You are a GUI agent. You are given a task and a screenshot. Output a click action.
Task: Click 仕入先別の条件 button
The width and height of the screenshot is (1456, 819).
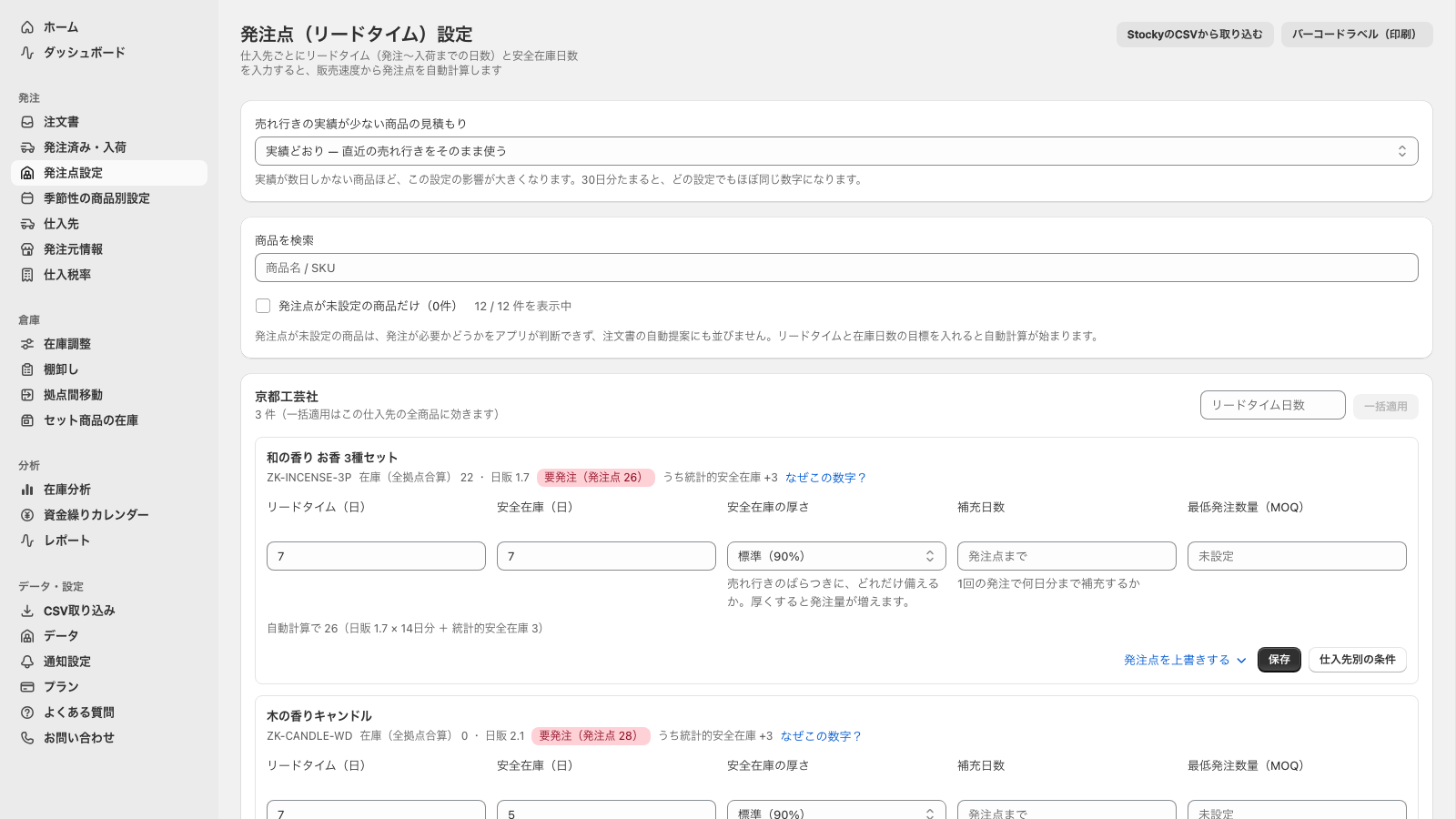tap(1357, 660)
